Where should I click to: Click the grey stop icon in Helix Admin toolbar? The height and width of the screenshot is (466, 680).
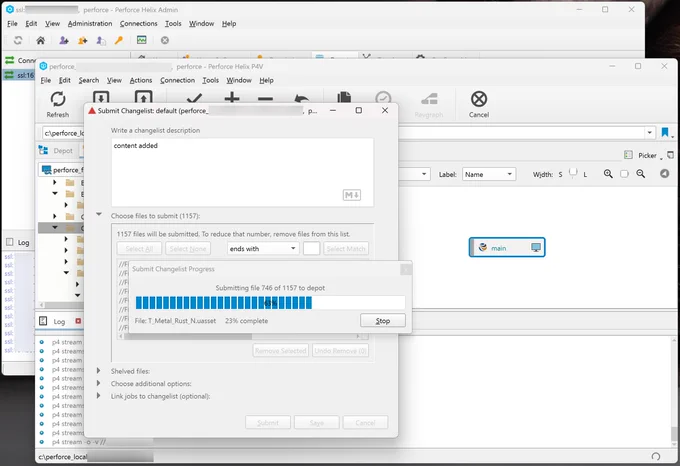click(165, 40)
